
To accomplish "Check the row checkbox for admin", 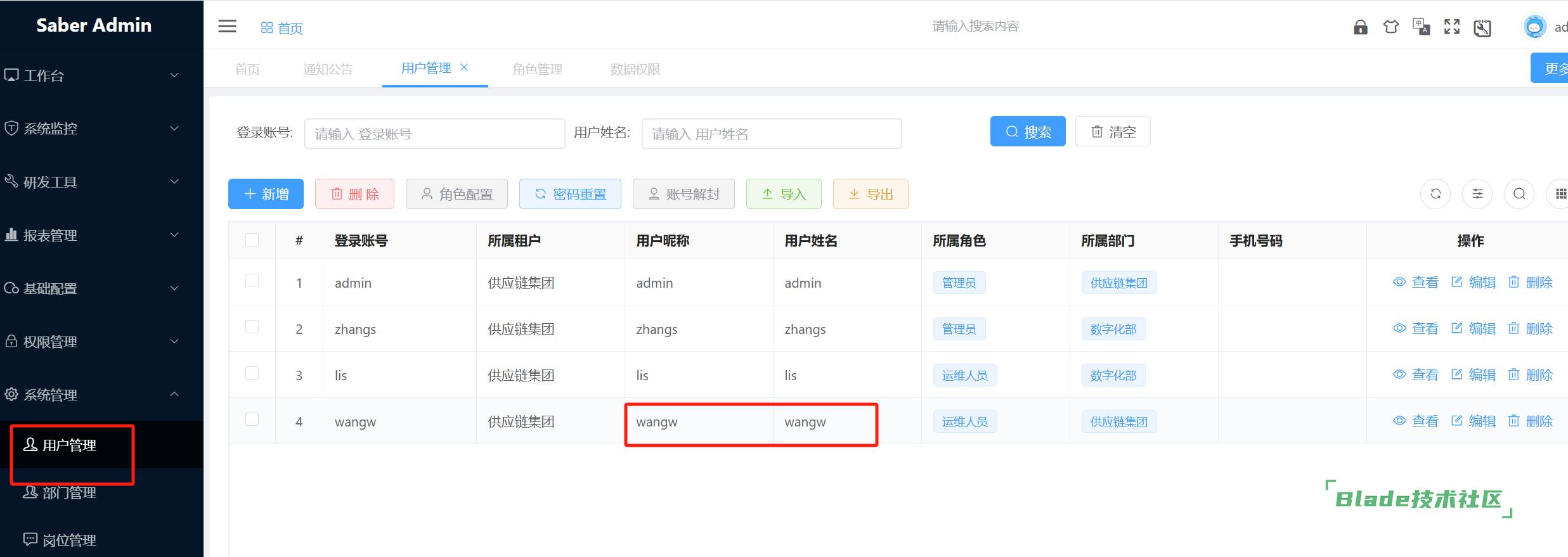I will point(252,281).
